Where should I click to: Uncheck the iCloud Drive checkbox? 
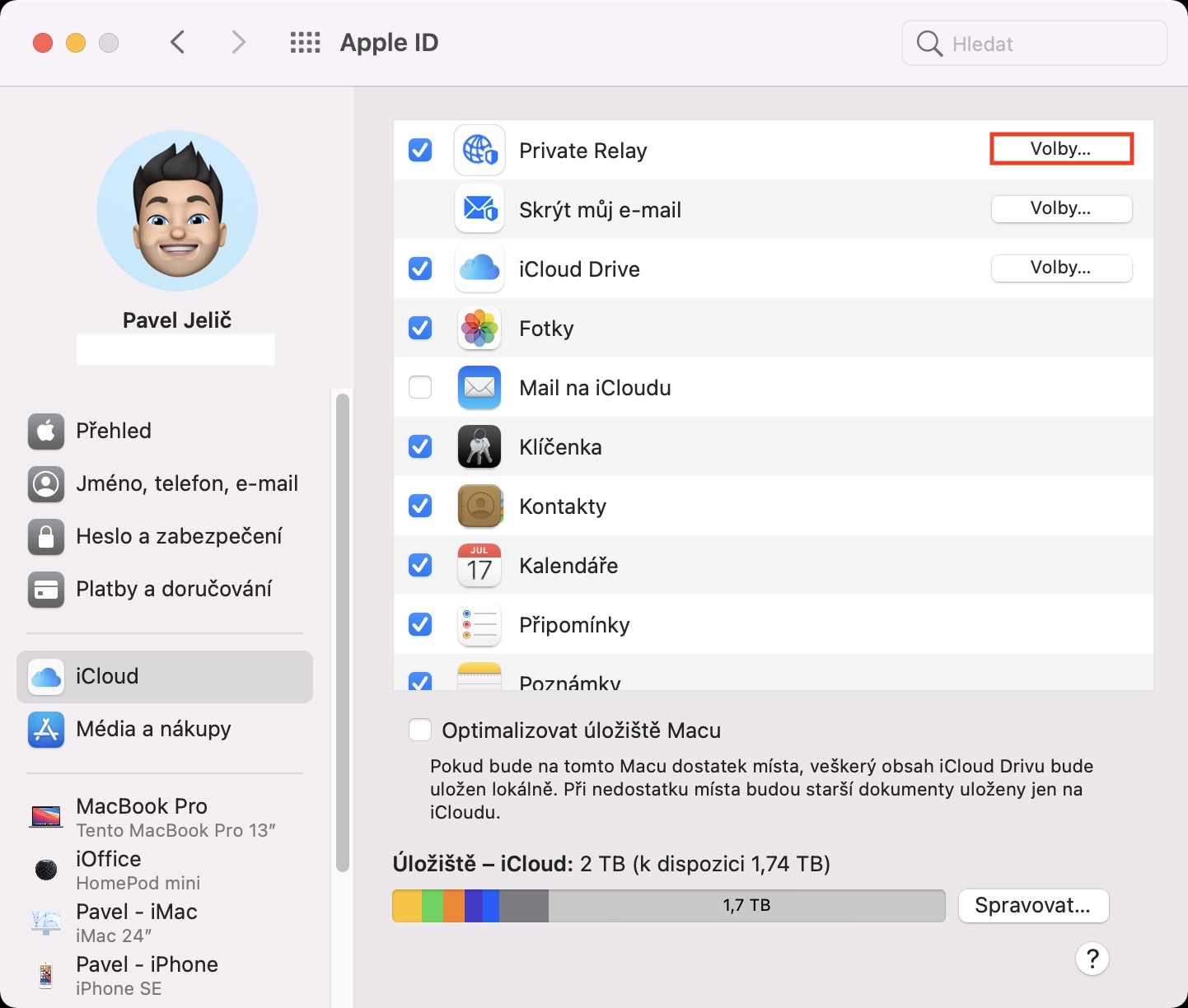coord(420,268)
